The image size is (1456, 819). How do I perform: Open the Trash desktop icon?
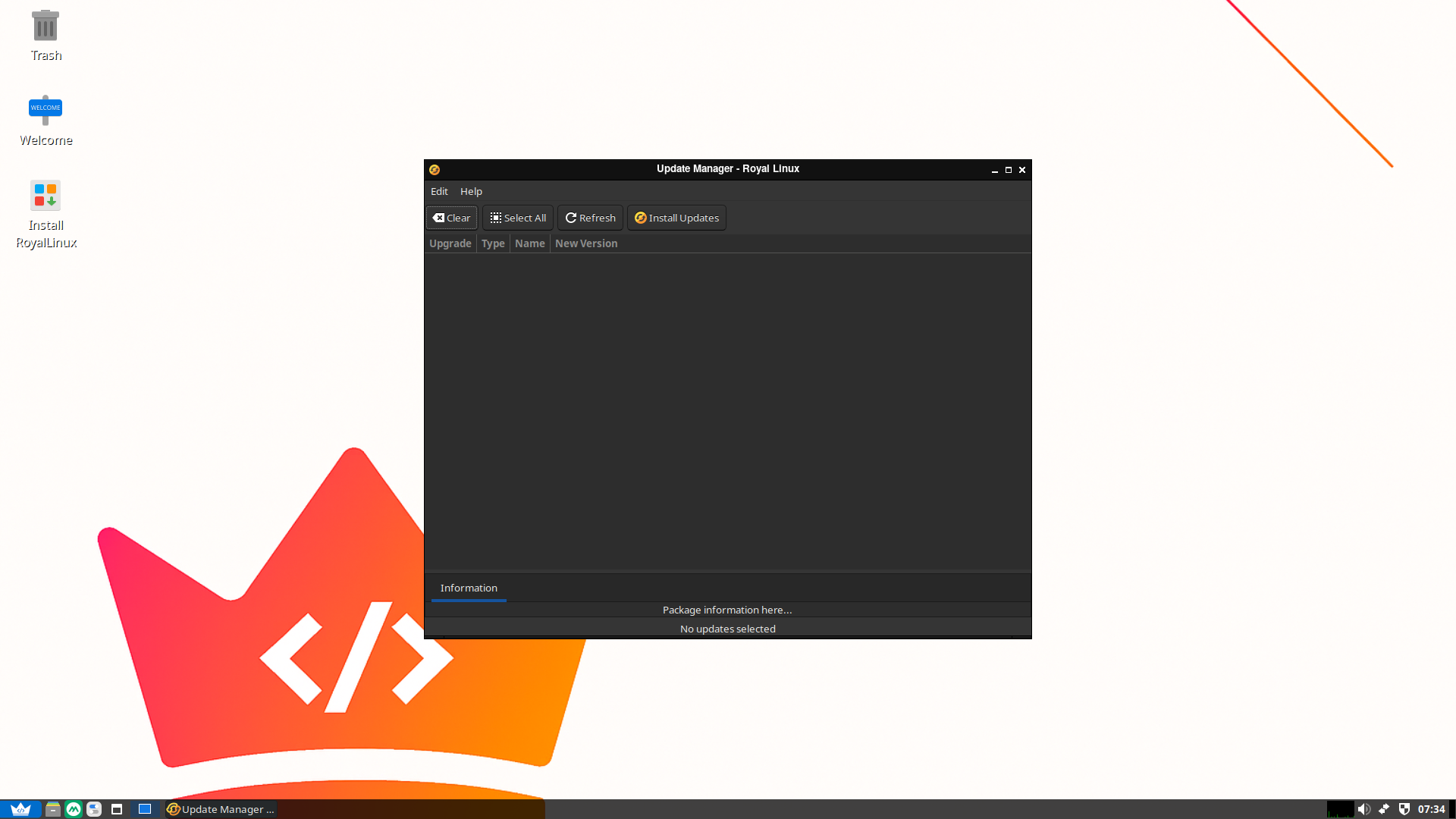pyautogui.click(x=45, y=36)
